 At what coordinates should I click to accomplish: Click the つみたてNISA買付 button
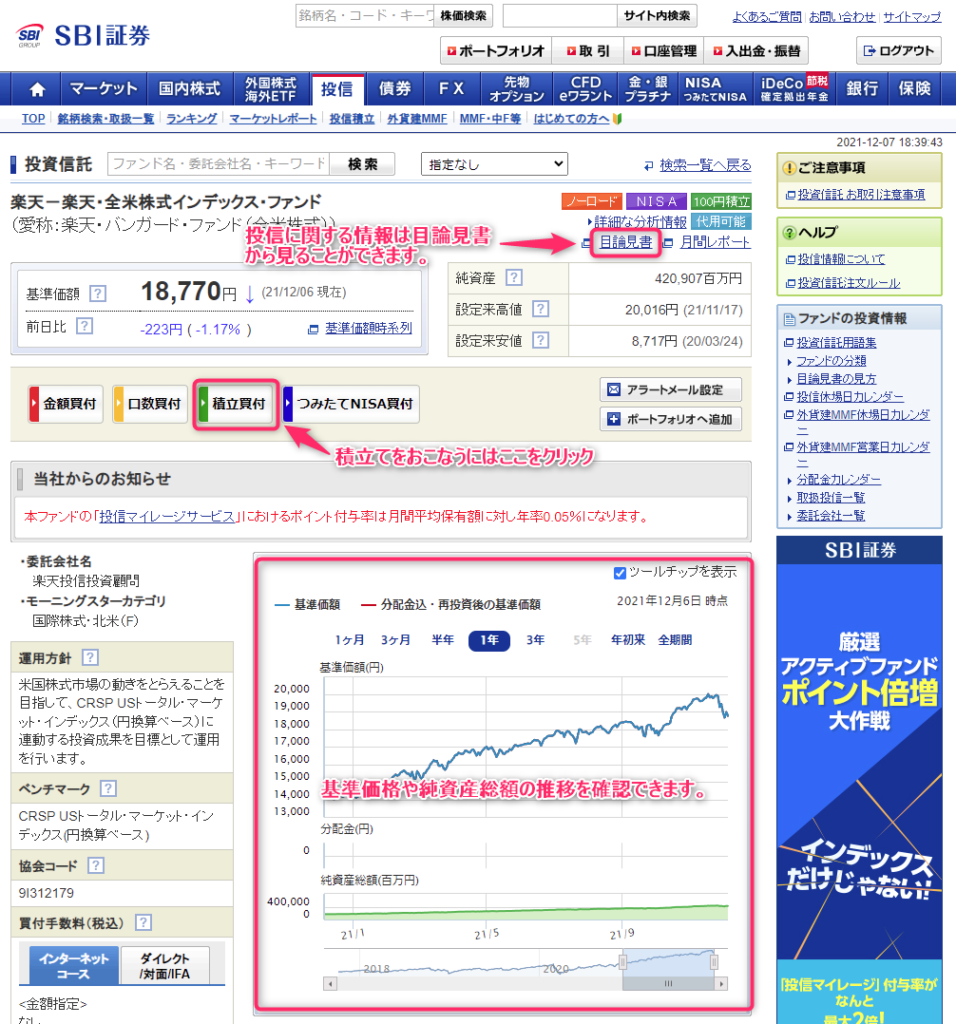pyautogui.click(x=351, y=404)
